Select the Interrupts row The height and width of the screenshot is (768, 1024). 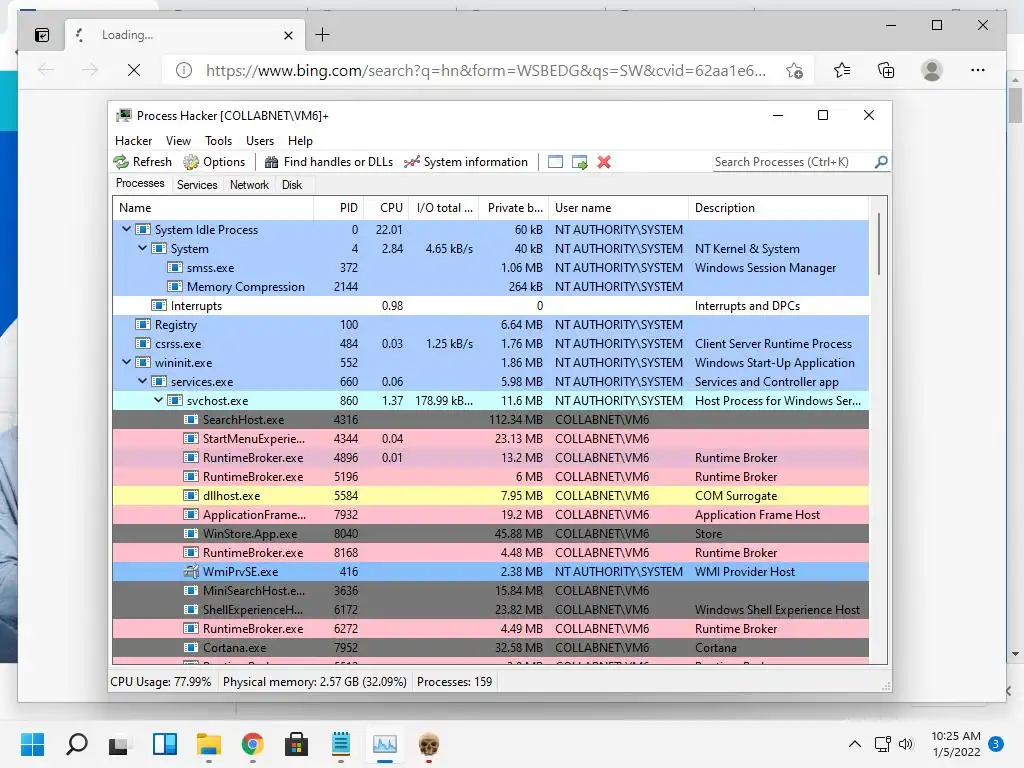[x=490, y=306]
